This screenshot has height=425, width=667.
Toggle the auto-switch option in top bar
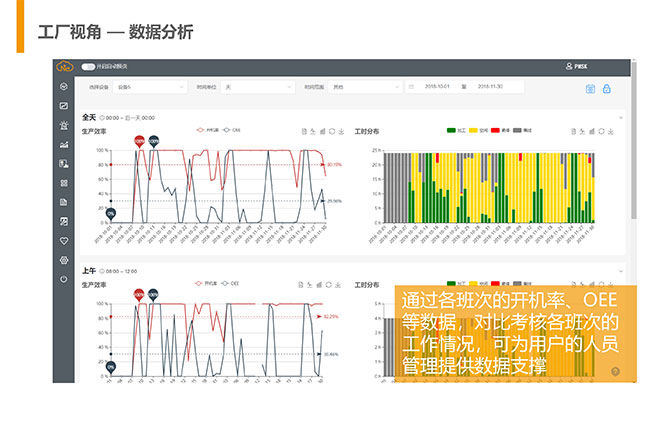[88, 67]
